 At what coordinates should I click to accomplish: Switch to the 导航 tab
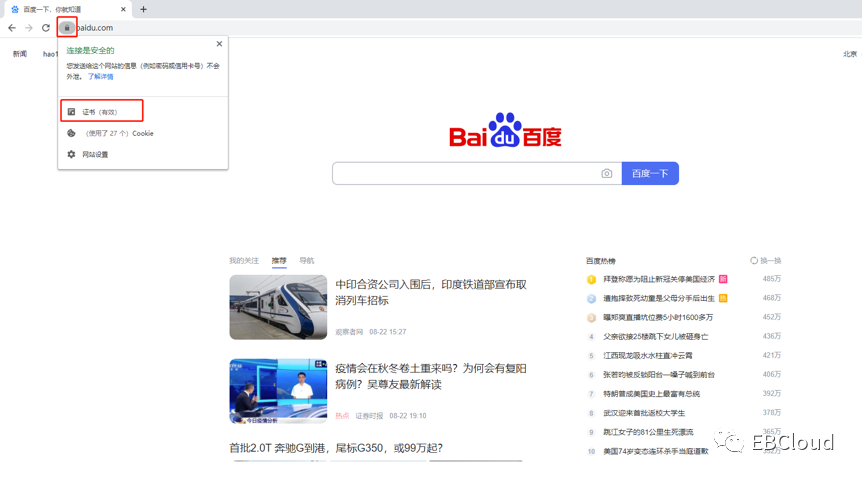click(306, 261)
